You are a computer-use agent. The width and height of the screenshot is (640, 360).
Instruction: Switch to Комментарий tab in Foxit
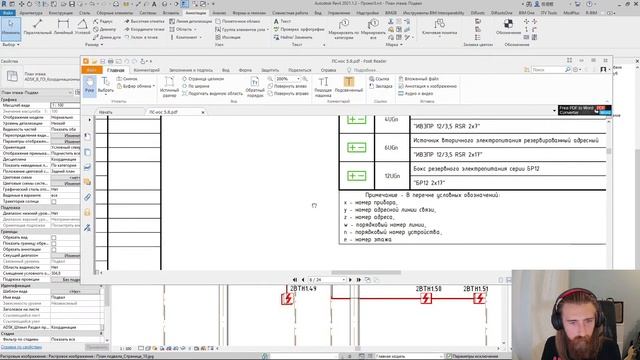[147, 70]
